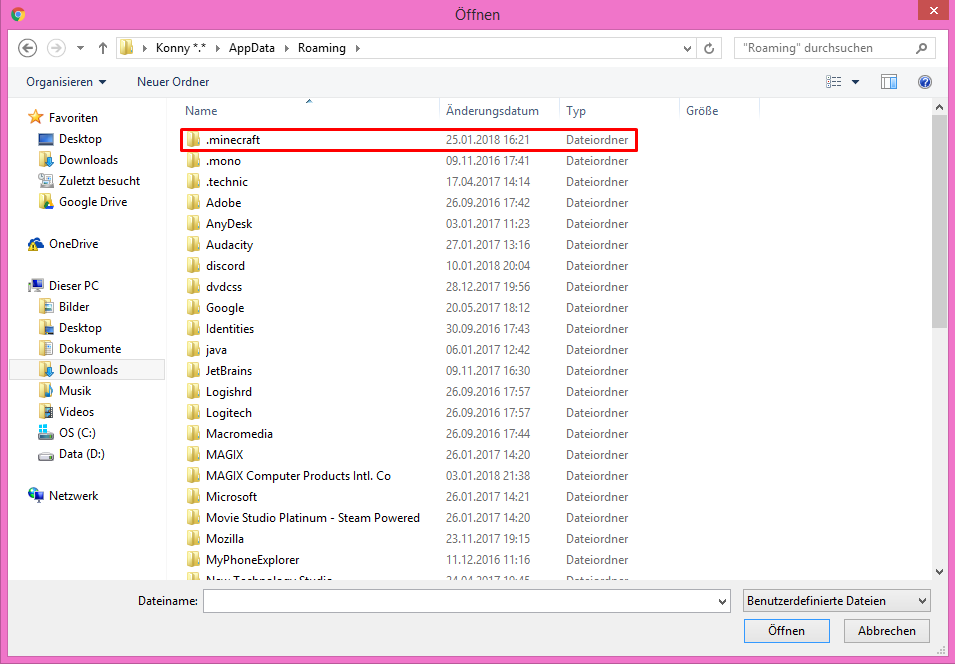The image size is (955, 664).
Task: Toggle the preview pane icon
Action: [889, 82]
